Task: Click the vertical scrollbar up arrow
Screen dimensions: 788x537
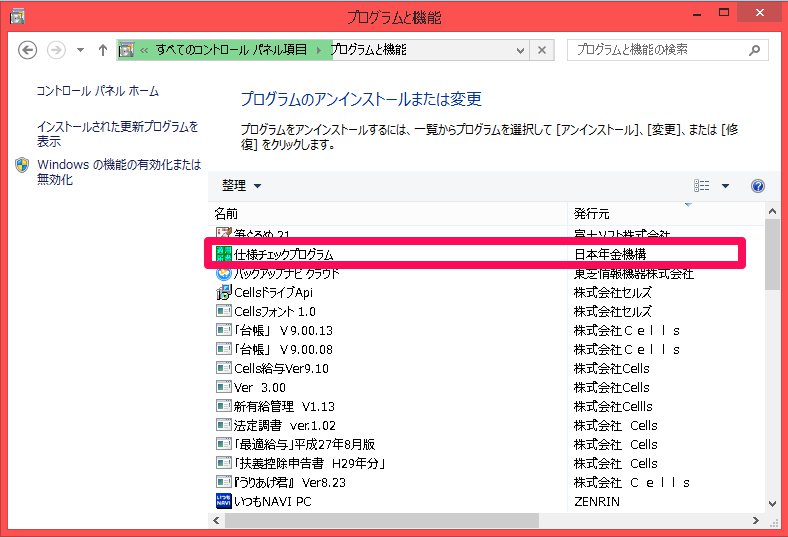Action: (x=772, y=212)
